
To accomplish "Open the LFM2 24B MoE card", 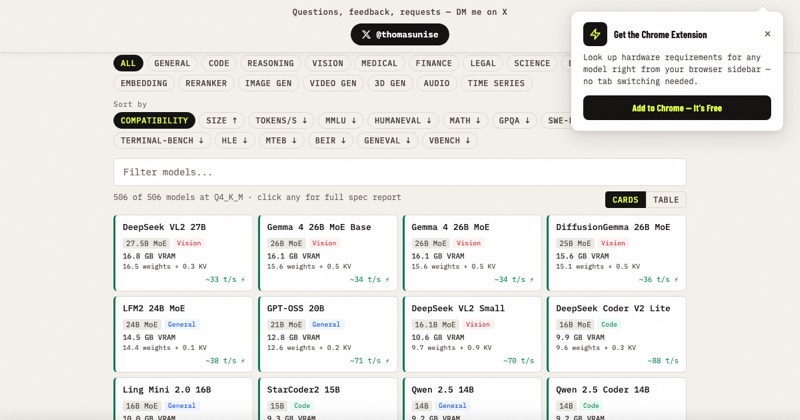I will click(x=183, y=334).
